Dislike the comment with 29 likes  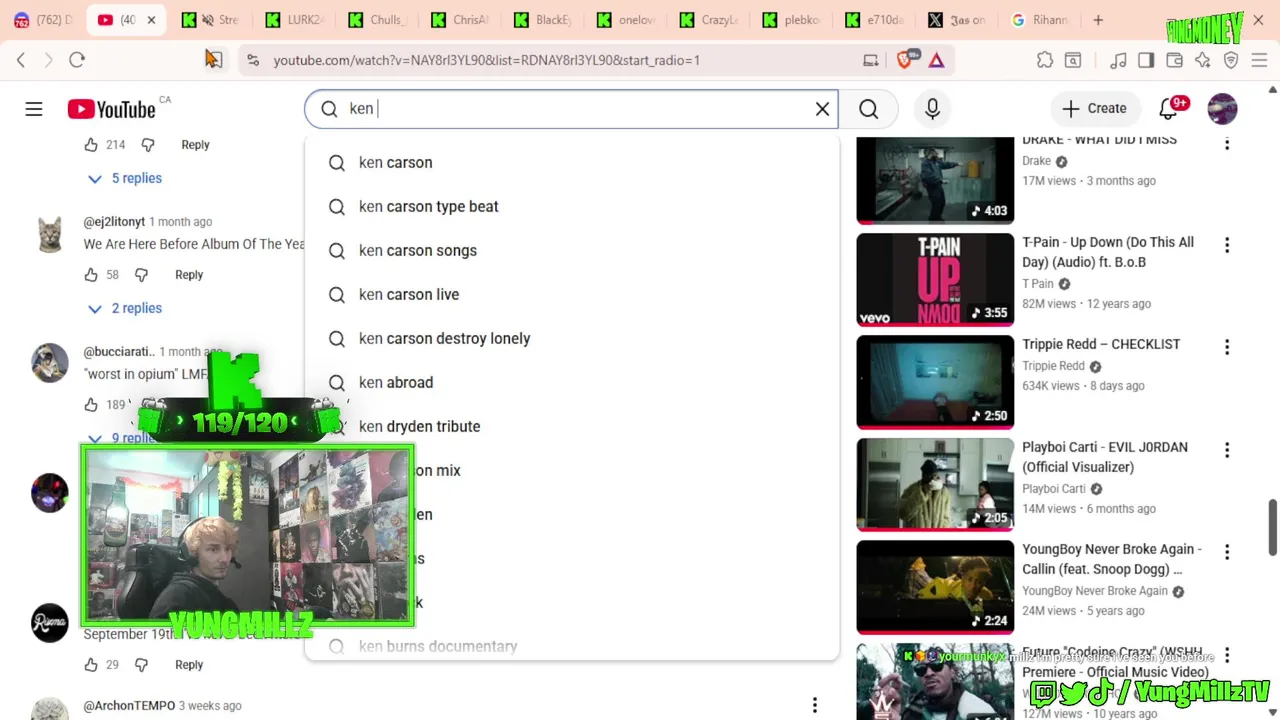142,665
